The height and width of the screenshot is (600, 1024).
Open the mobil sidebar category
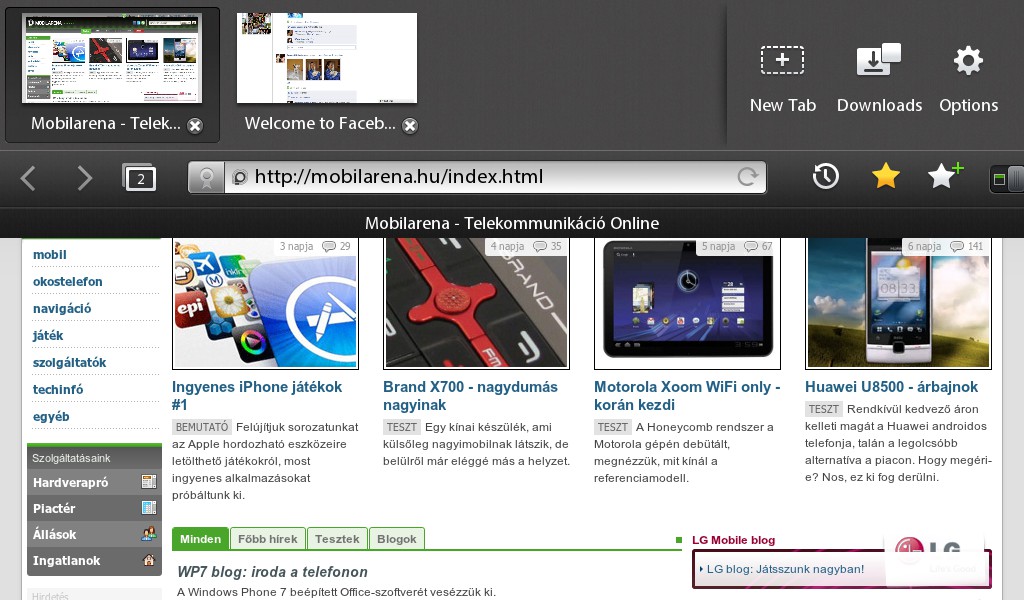click(50, 255)
